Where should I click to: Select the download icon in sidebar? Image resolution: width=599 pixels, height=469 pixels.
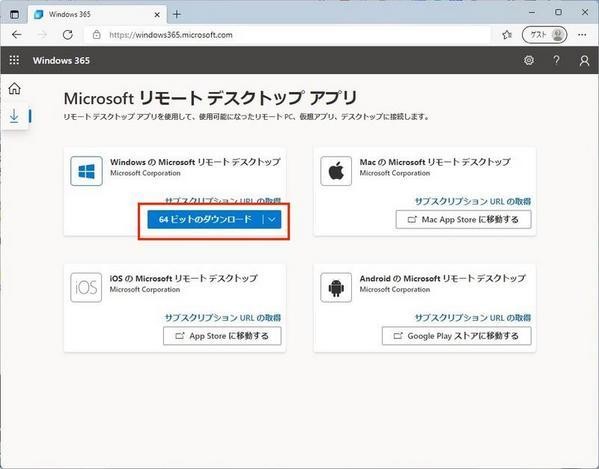14,116
